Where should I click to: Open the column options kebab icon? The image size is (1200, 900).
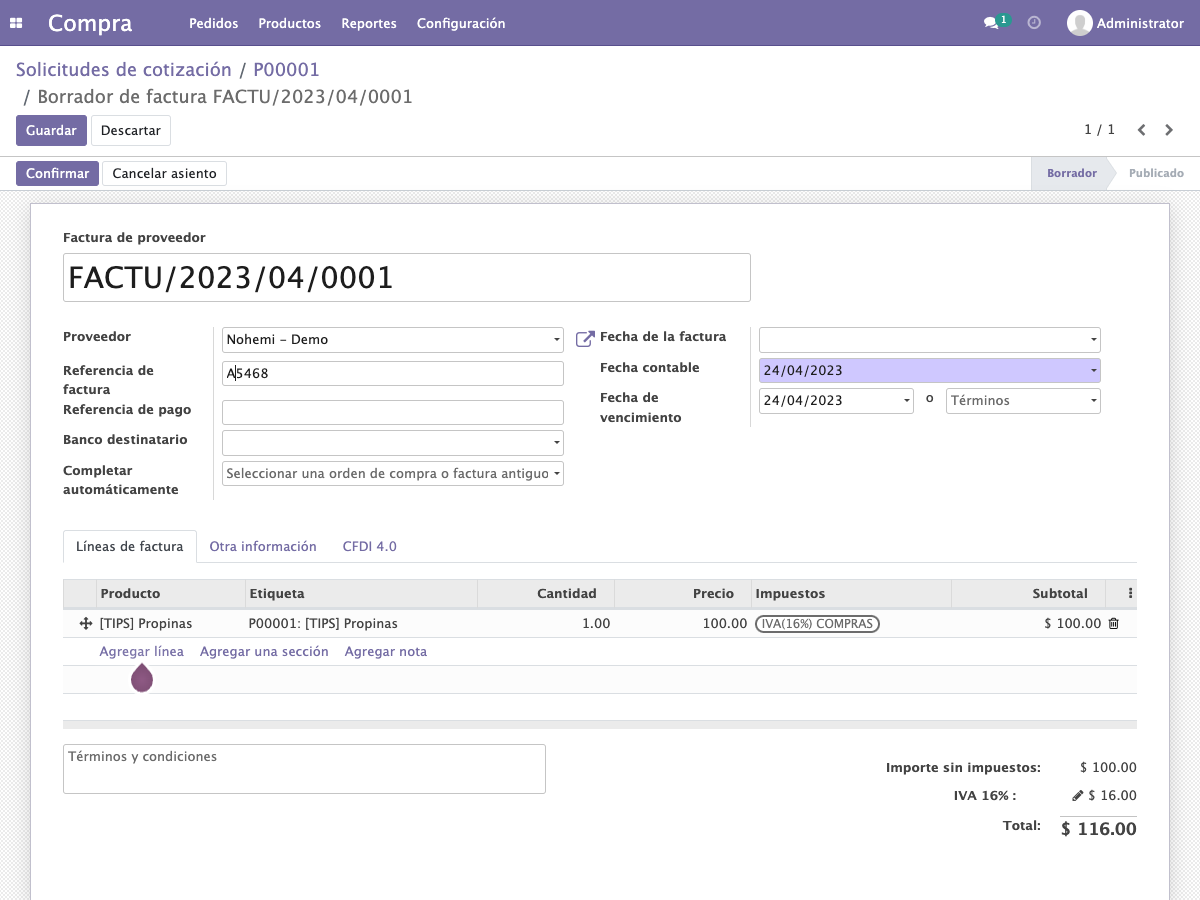click(1130, 593)
